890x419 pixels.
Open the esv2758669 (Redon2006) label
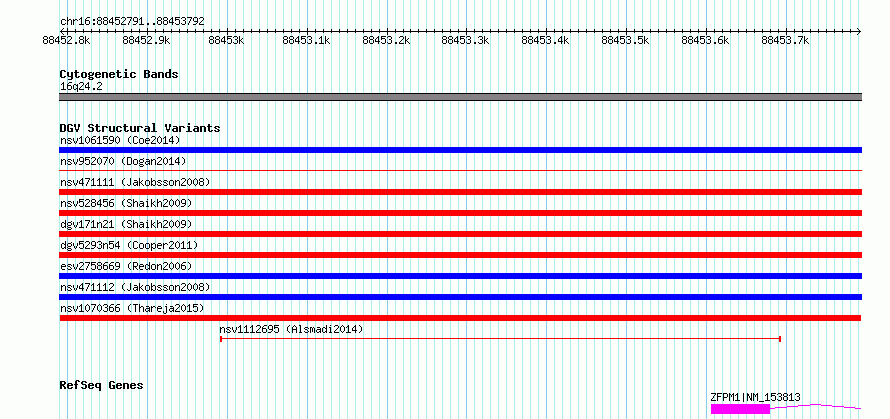126,266
